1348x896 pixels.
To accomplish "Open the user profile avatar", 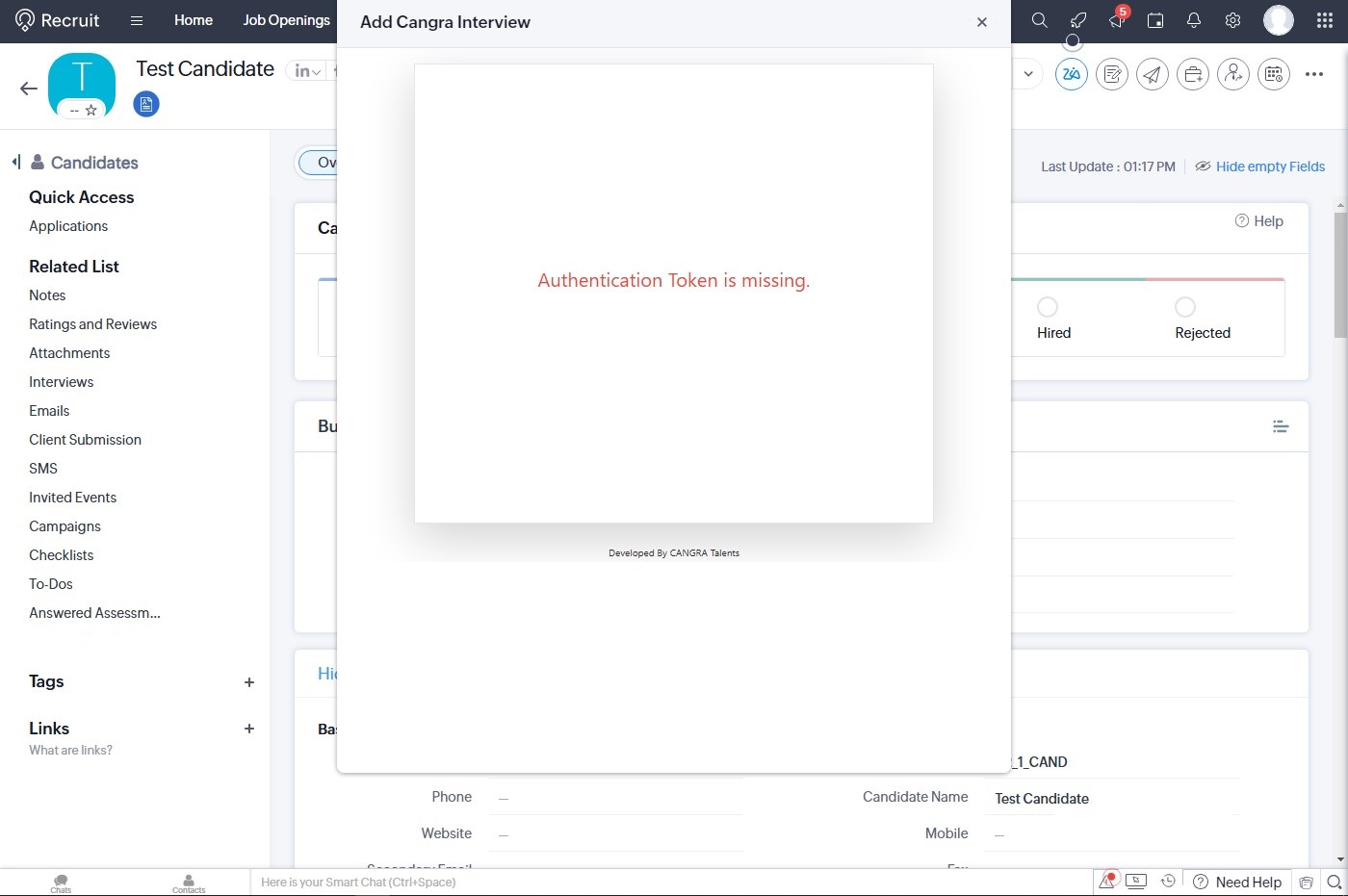I will 1279,20.
